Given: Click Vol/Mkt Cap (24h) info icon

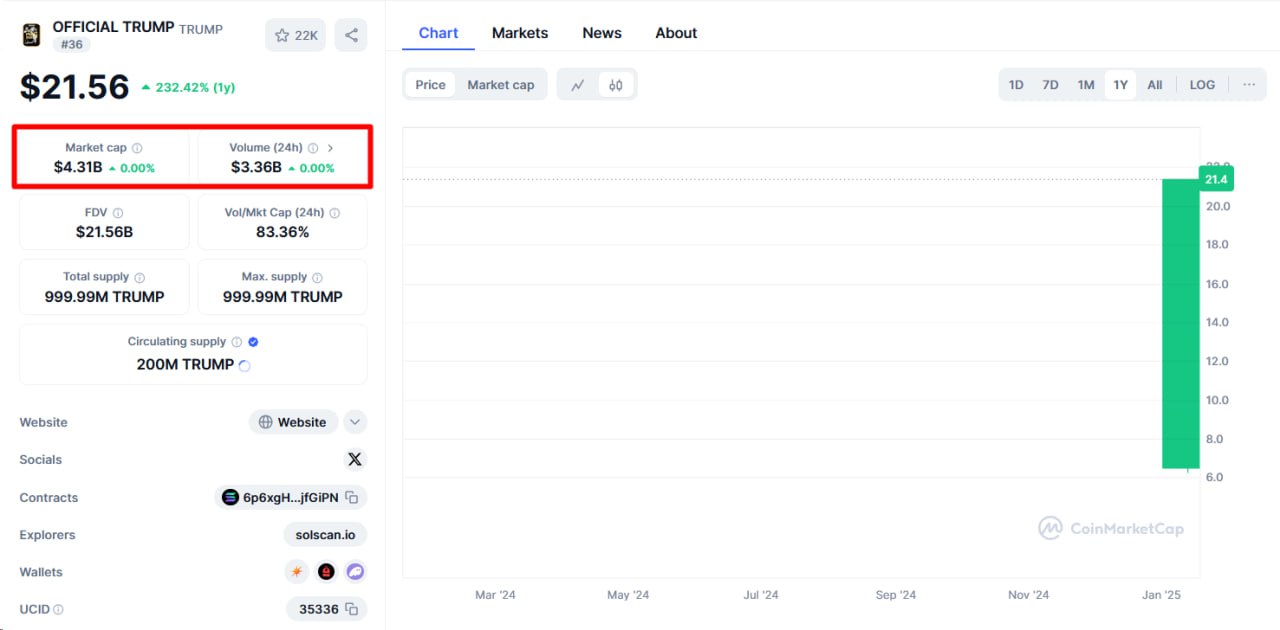Looking at the screenshot, I should pyautogui.click(x=334, y=213).
